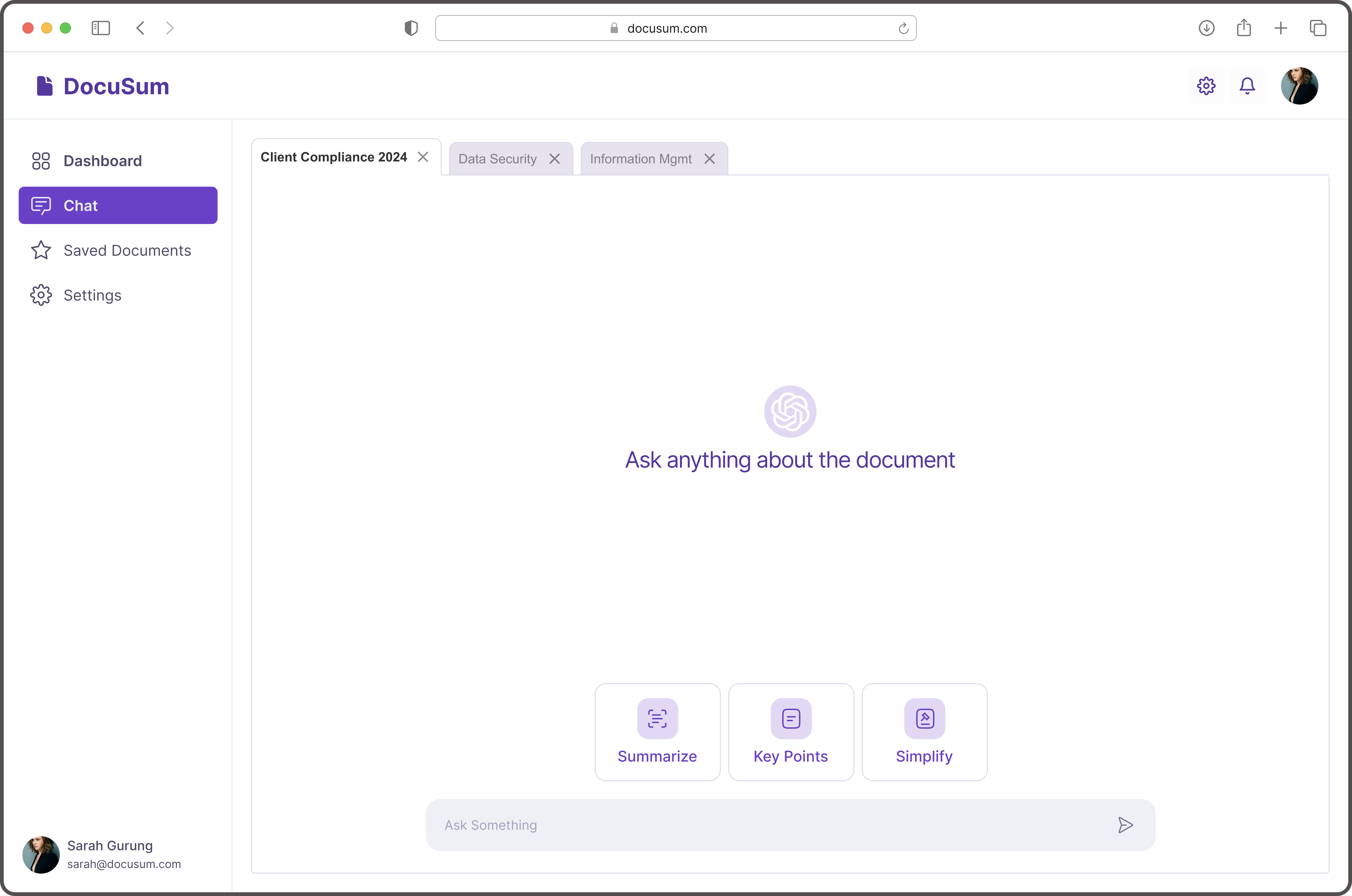Open the Summarize quick action
Viewport: 1352px width, 896px height.
coord(657,732)
